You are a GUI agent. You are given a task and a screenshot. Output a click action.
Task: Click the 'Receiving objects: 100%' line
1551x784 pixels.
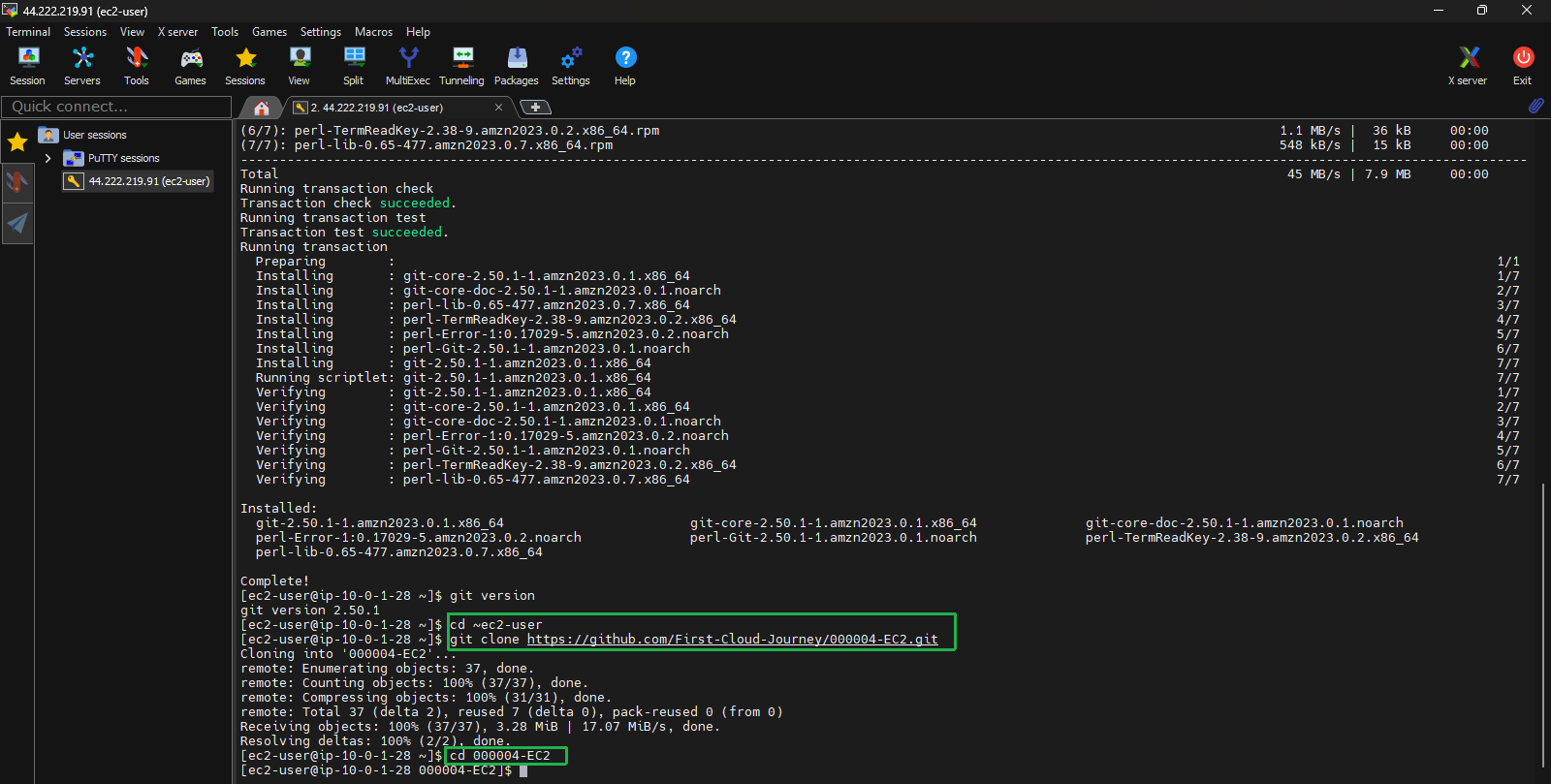(480, 727)
